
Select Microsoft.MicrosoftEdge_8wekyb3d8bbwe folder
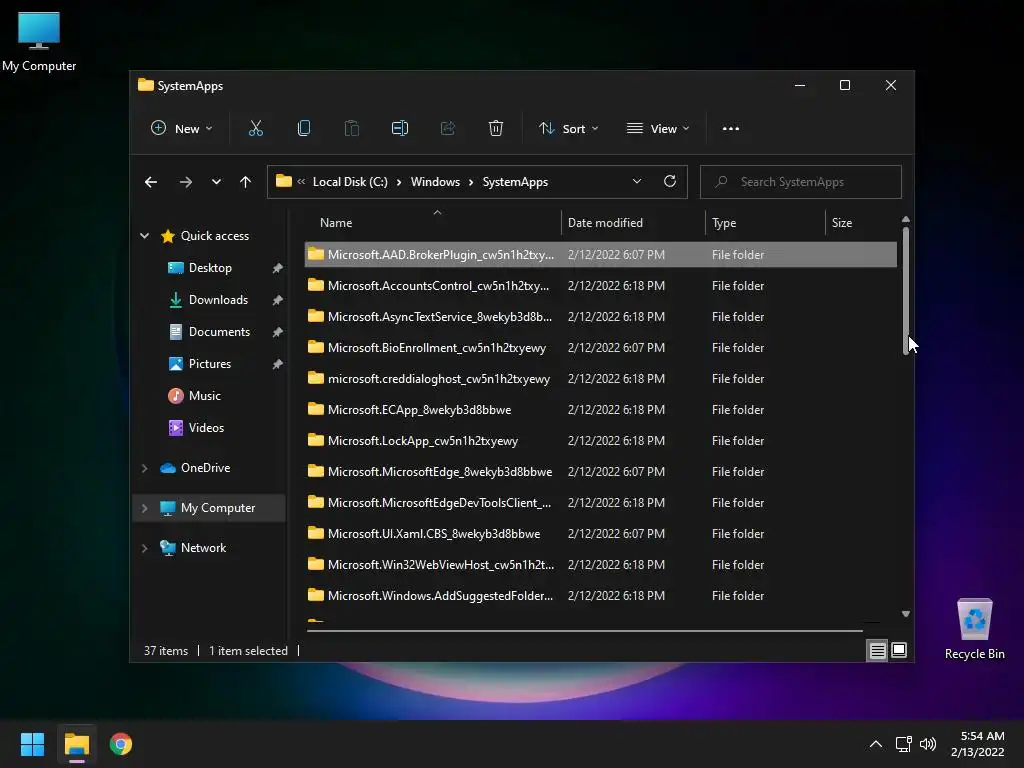600,472
